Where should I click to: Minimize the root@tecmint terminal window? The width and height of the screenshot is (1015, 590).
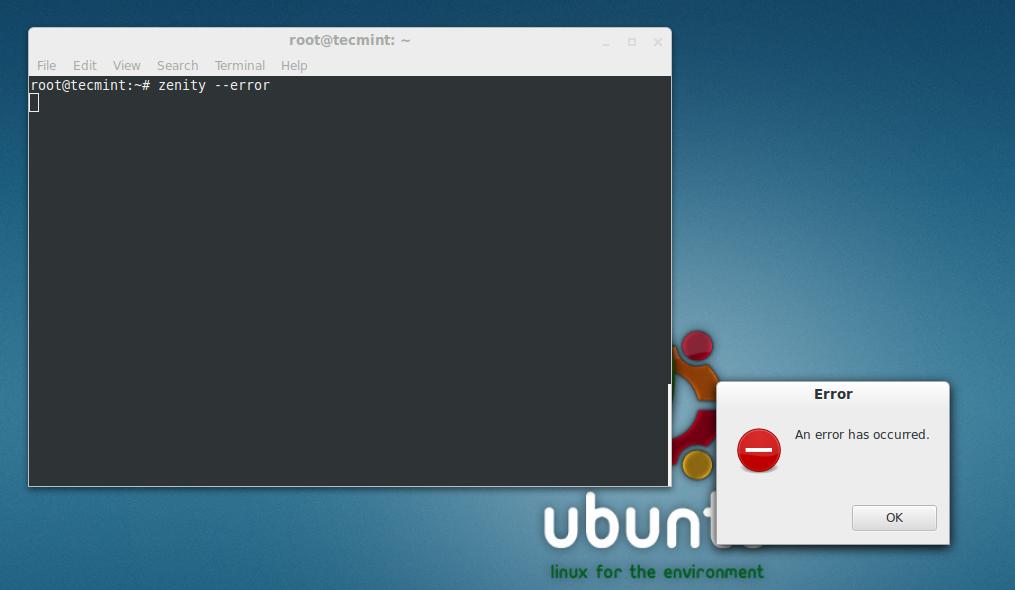coord(606,43)
